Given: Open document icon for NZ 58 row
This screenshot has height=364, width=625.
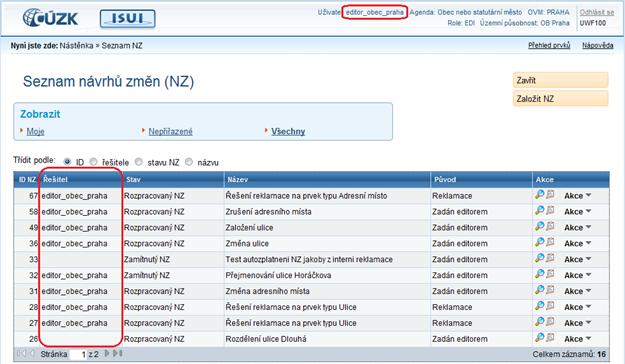Looking at the screenshot, I should (550, 211).
